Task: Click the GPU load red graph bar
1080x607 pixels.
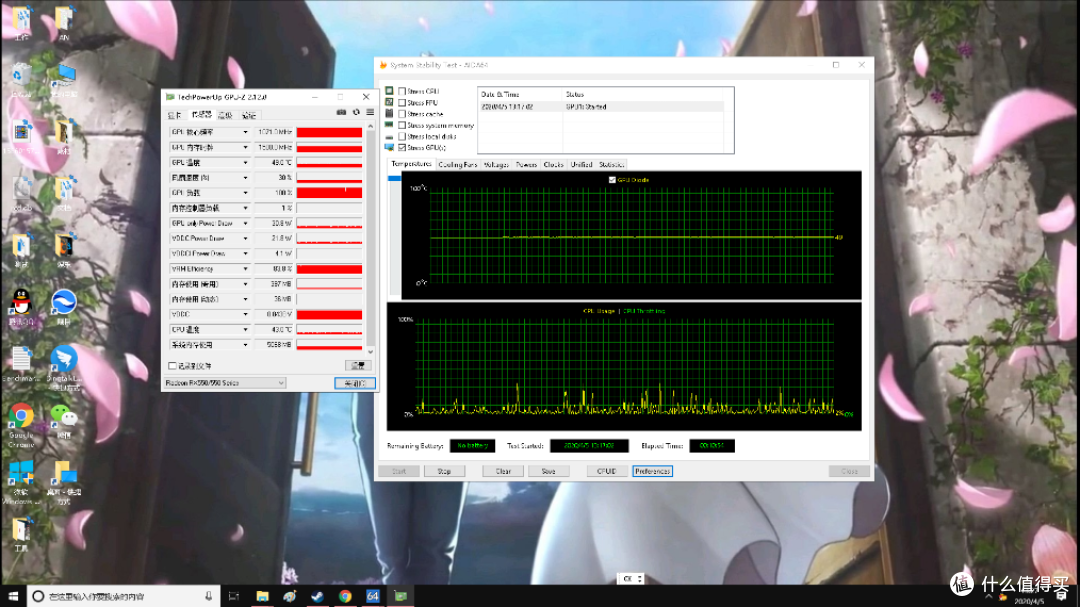Action: coord(329,193)
